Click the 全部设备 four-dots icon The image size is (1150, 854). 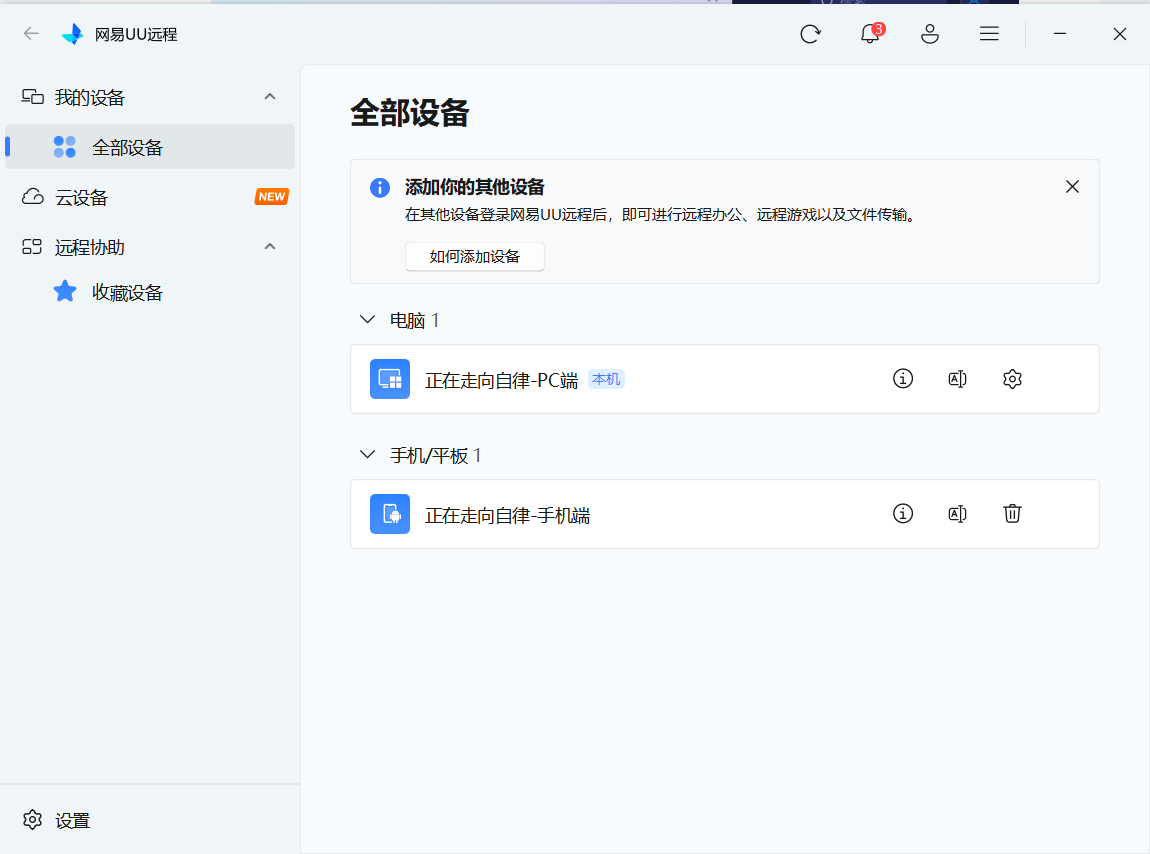click(65, 147)
